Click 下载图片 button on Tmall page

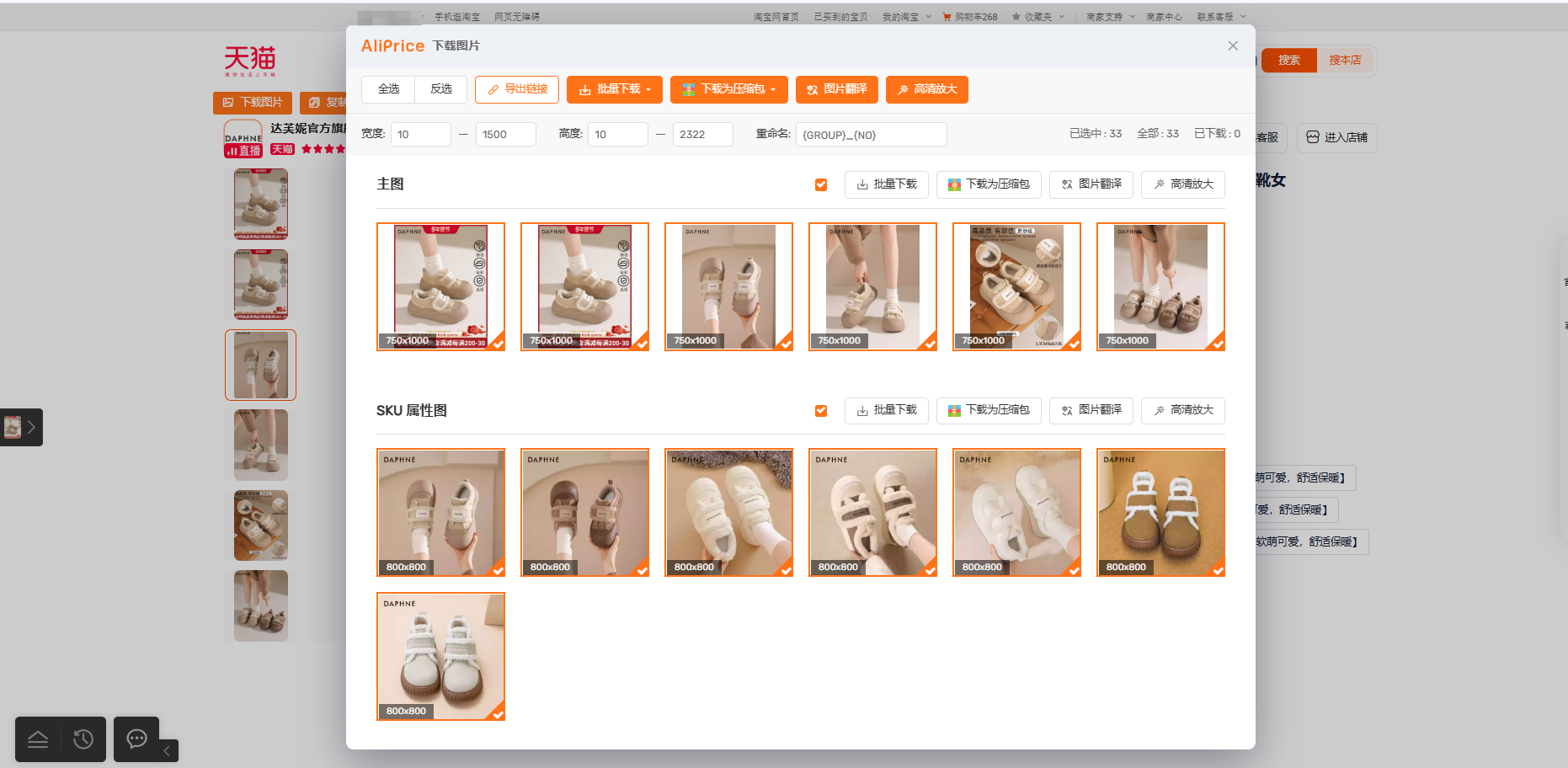pyautogui.click(x=253, y=103)
